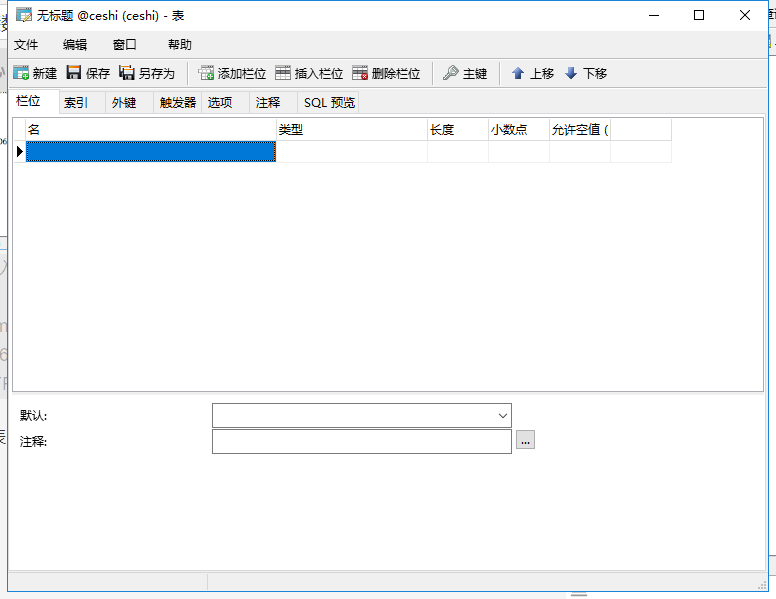Click the 注释 text input field
Screen dimensions: 776x599
click(x=362, y=442)
